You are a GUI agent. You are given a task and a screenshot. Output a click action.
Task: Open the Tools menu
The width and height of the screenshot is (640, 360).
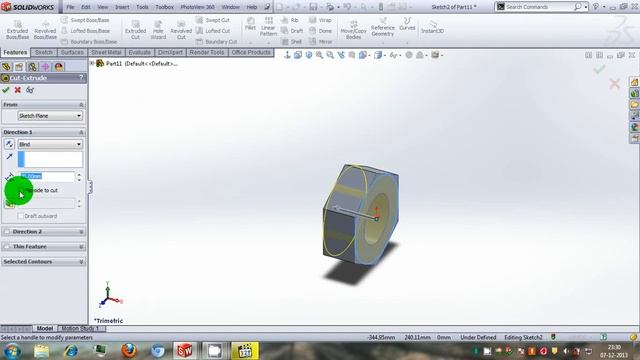tap(142, 7)
